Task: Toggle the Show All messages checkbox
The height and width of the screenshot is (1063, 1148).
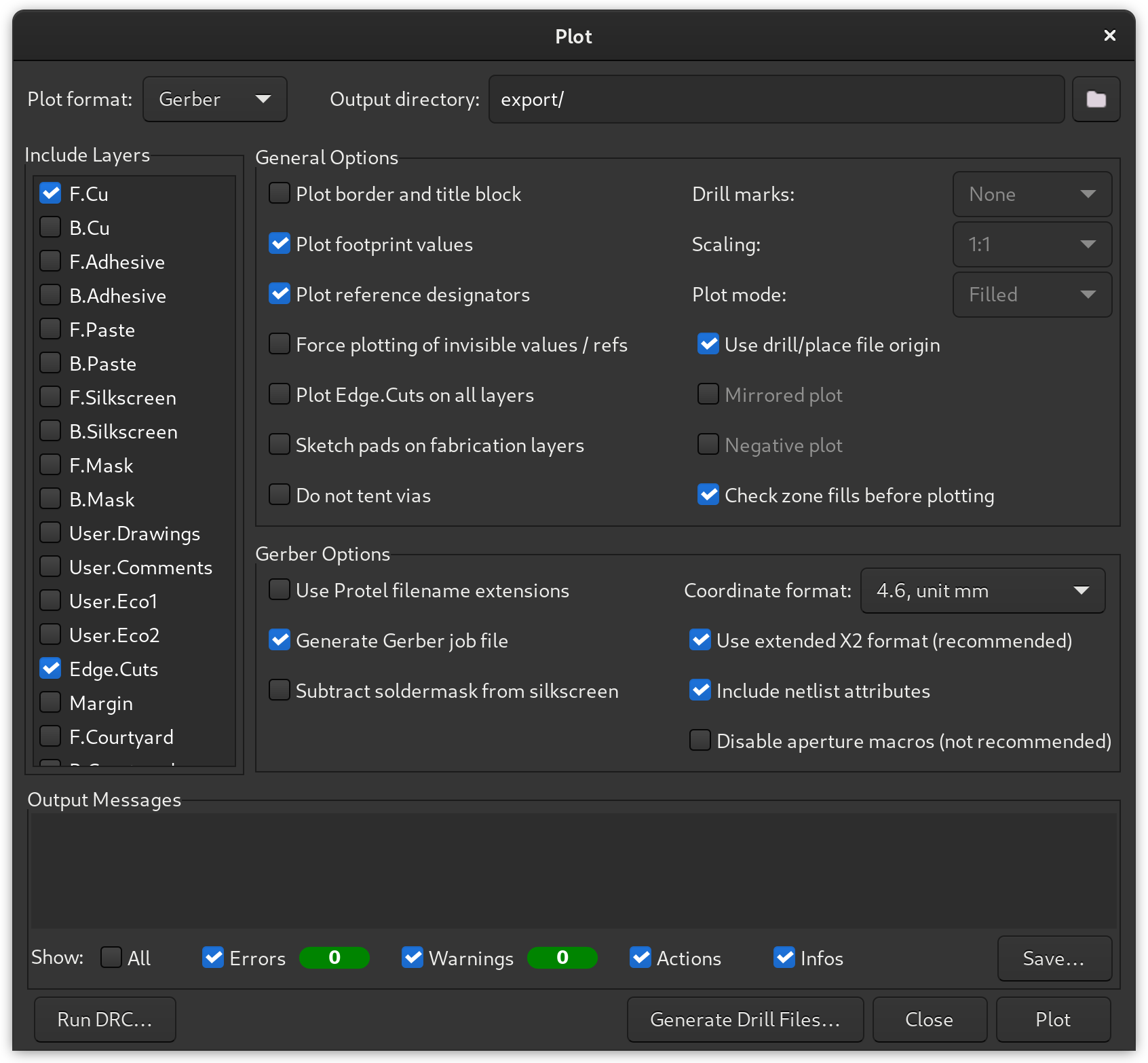Action: tap(111, 957)
